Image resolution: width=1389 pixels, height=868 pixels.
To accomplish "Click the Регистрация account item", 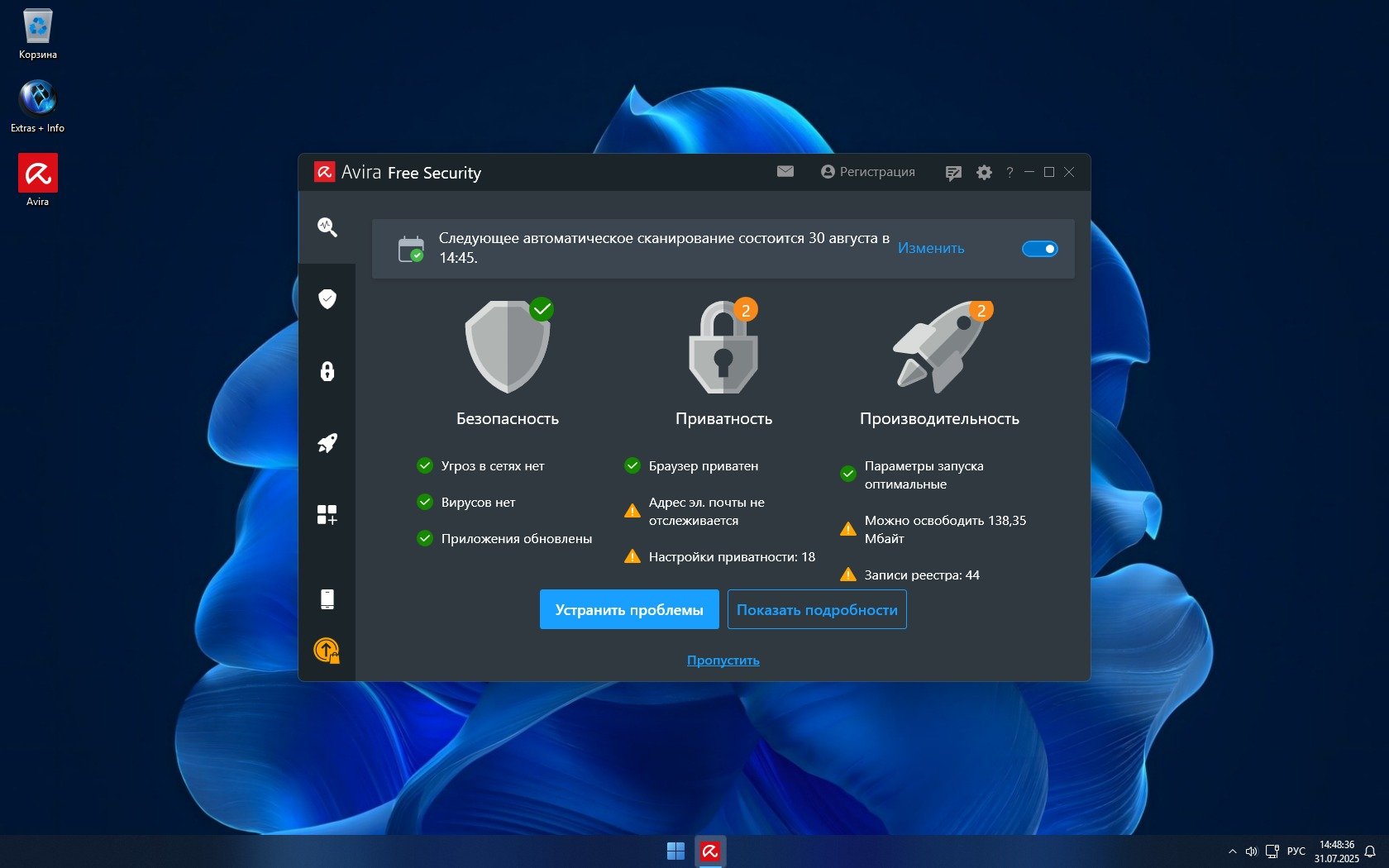I will pyautogui.click(x=868, y=172).
